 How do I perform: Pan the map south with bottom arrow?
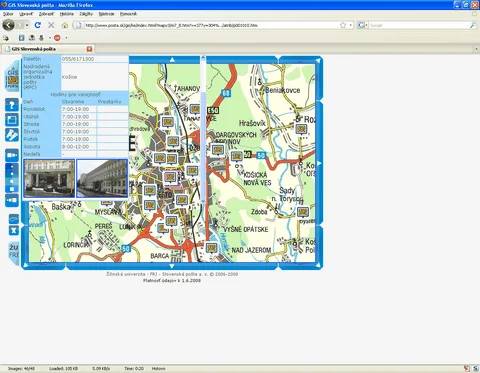coord(172,266)
